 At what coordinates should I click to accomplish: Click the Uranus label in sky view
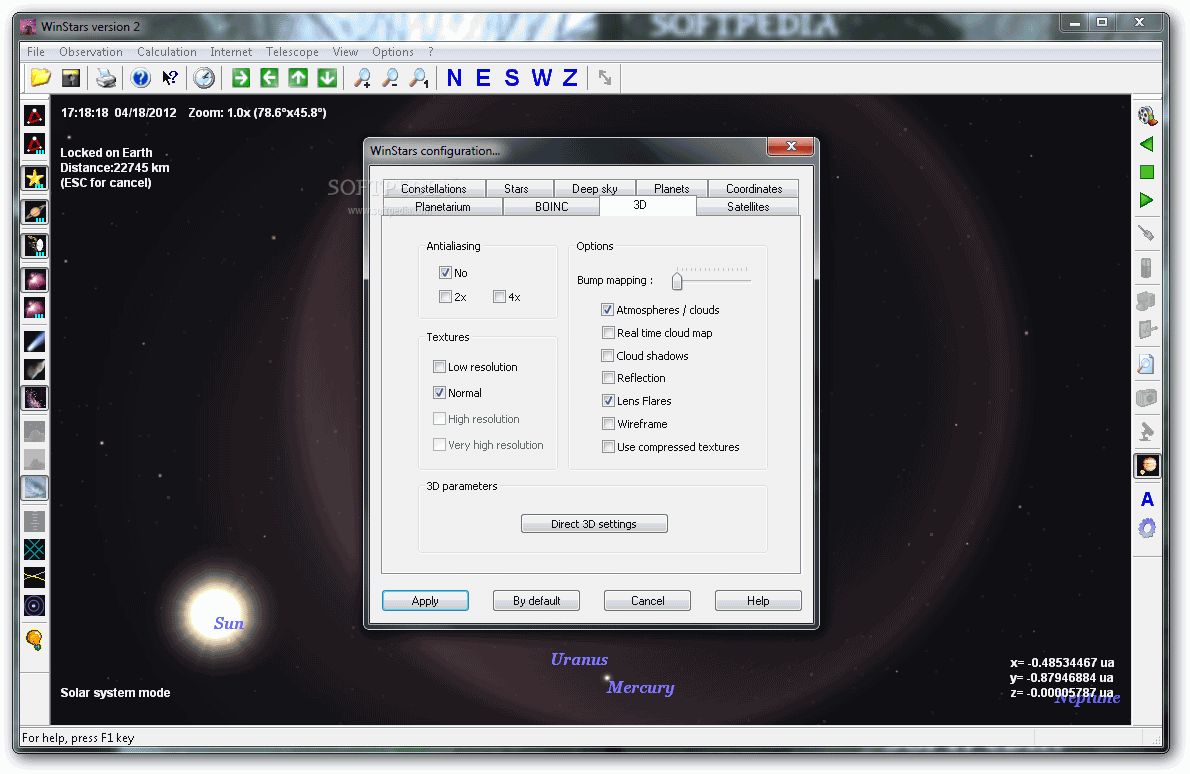click(x=580, y=659)
